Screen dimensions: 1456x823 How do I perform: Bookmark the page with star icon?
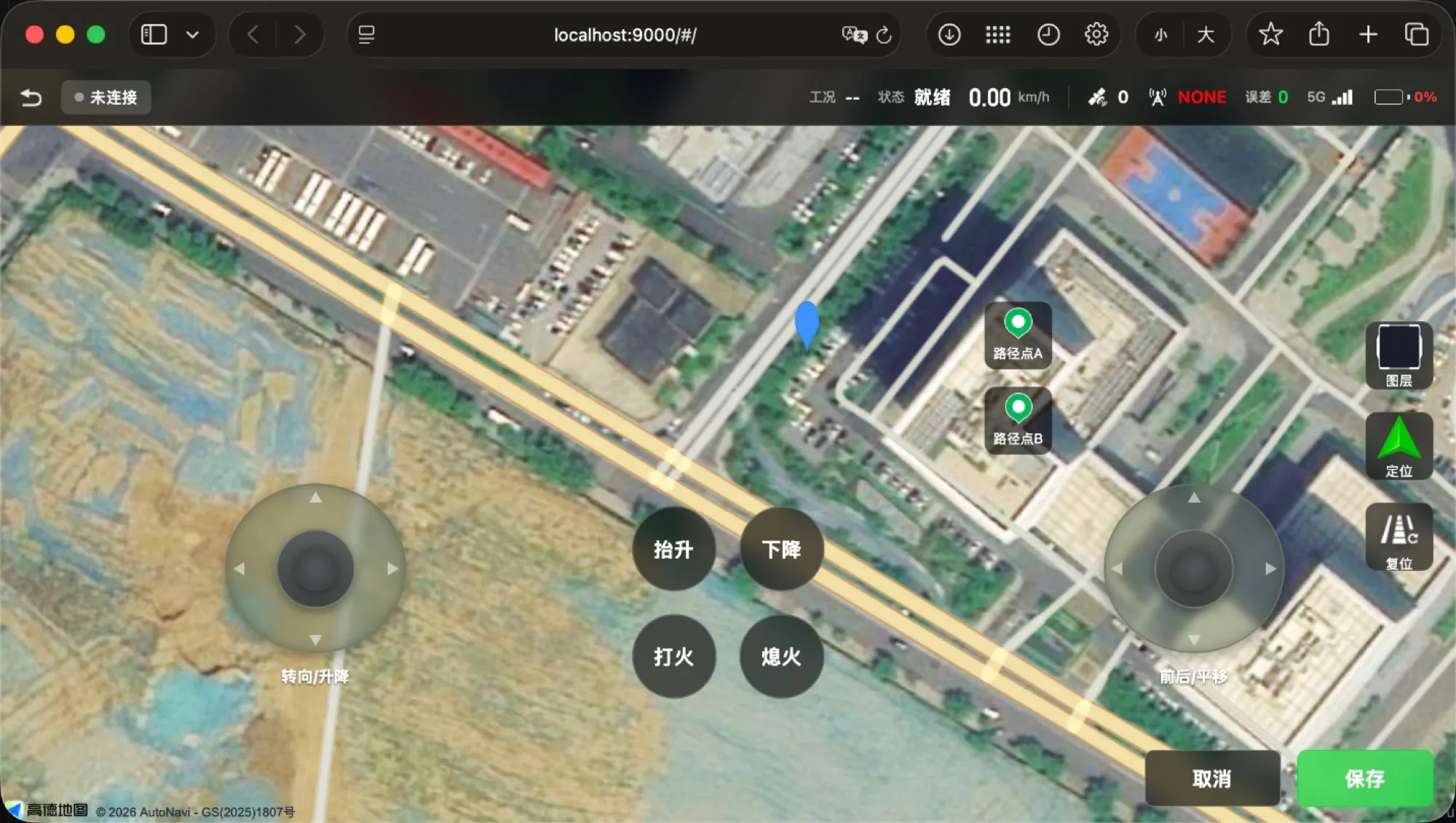click(x=1271, y=34)
